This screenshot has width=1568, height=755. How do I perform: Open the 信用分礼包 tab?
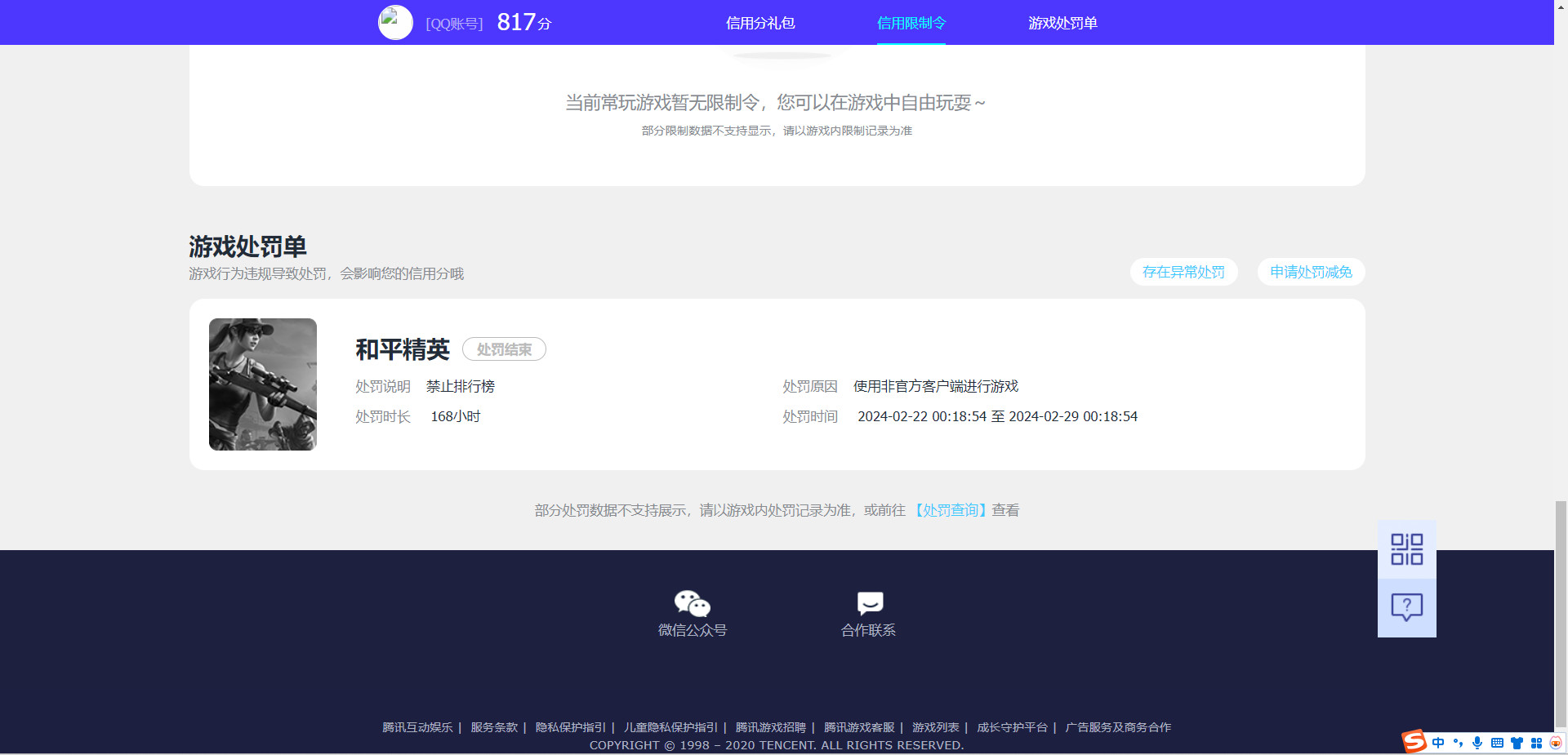pyautogui.click(x=760, y=23)
